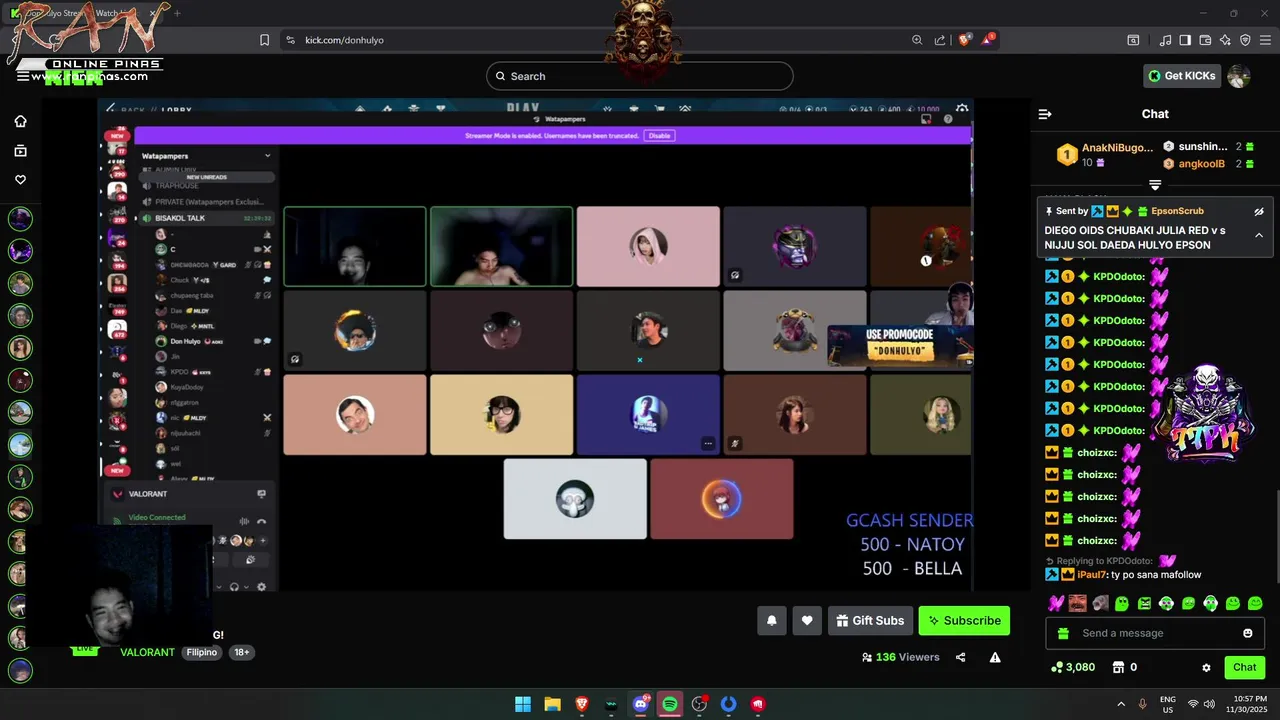Screen dimensions: 1280x720
Task: Click the Kick Search field
Action: (x=640, y=76)
